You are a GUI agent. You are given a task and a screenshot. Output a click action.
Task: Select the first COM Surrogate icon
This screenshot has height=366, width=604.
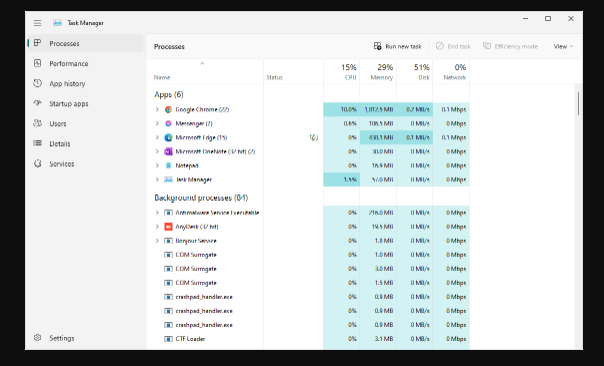point(168,255)
